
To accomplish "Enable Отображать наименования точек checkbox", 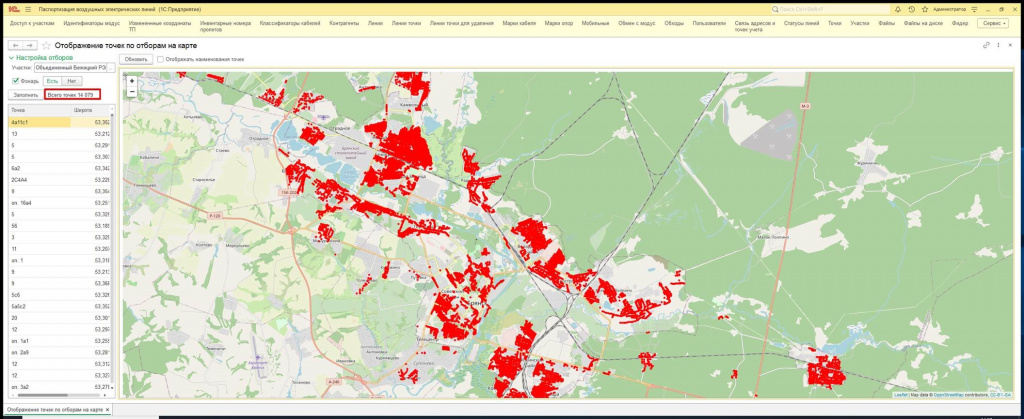I will point(161,59).
